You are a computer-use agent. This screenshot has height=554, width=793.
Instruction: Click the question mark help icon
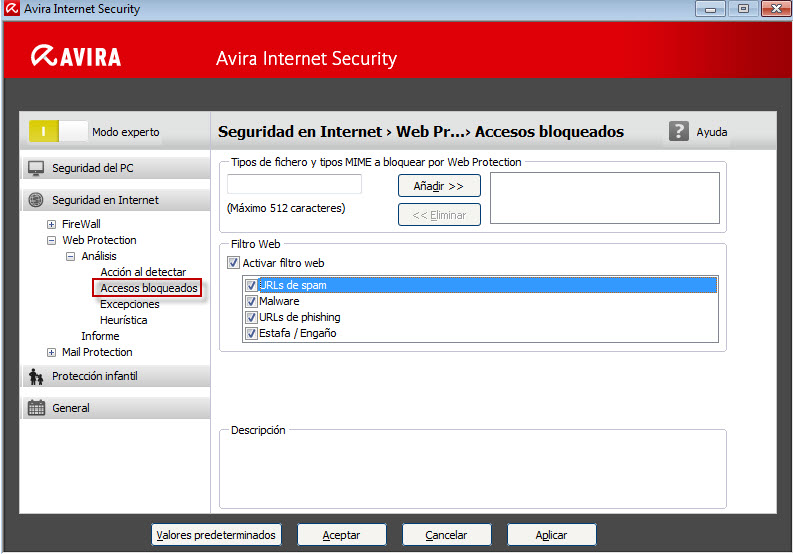coord(678,132)
